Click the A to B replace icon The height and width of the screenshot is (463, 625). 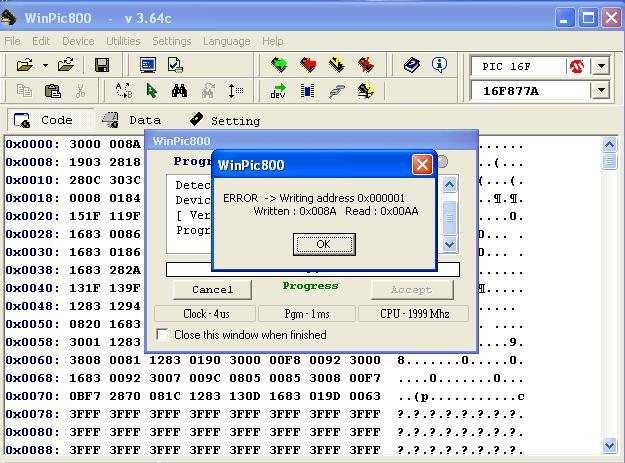[x=124, y=90]
